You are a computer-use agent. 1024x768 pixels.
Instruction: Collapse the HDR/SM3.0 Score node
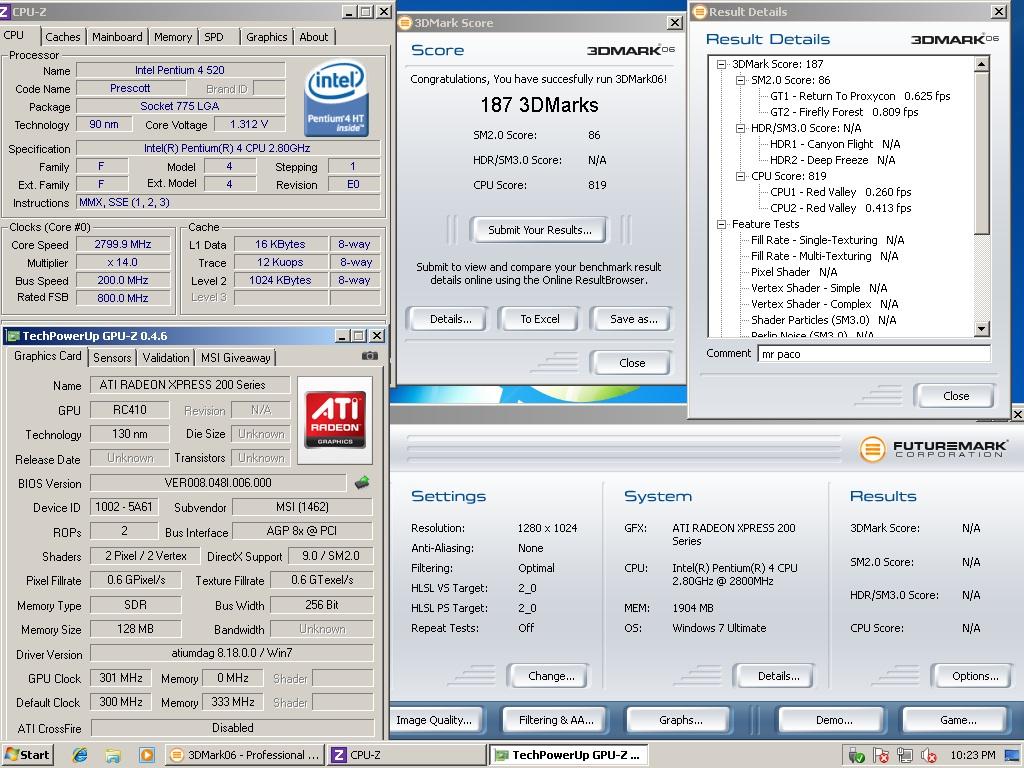pyautogui.click(x=740, y=128)
